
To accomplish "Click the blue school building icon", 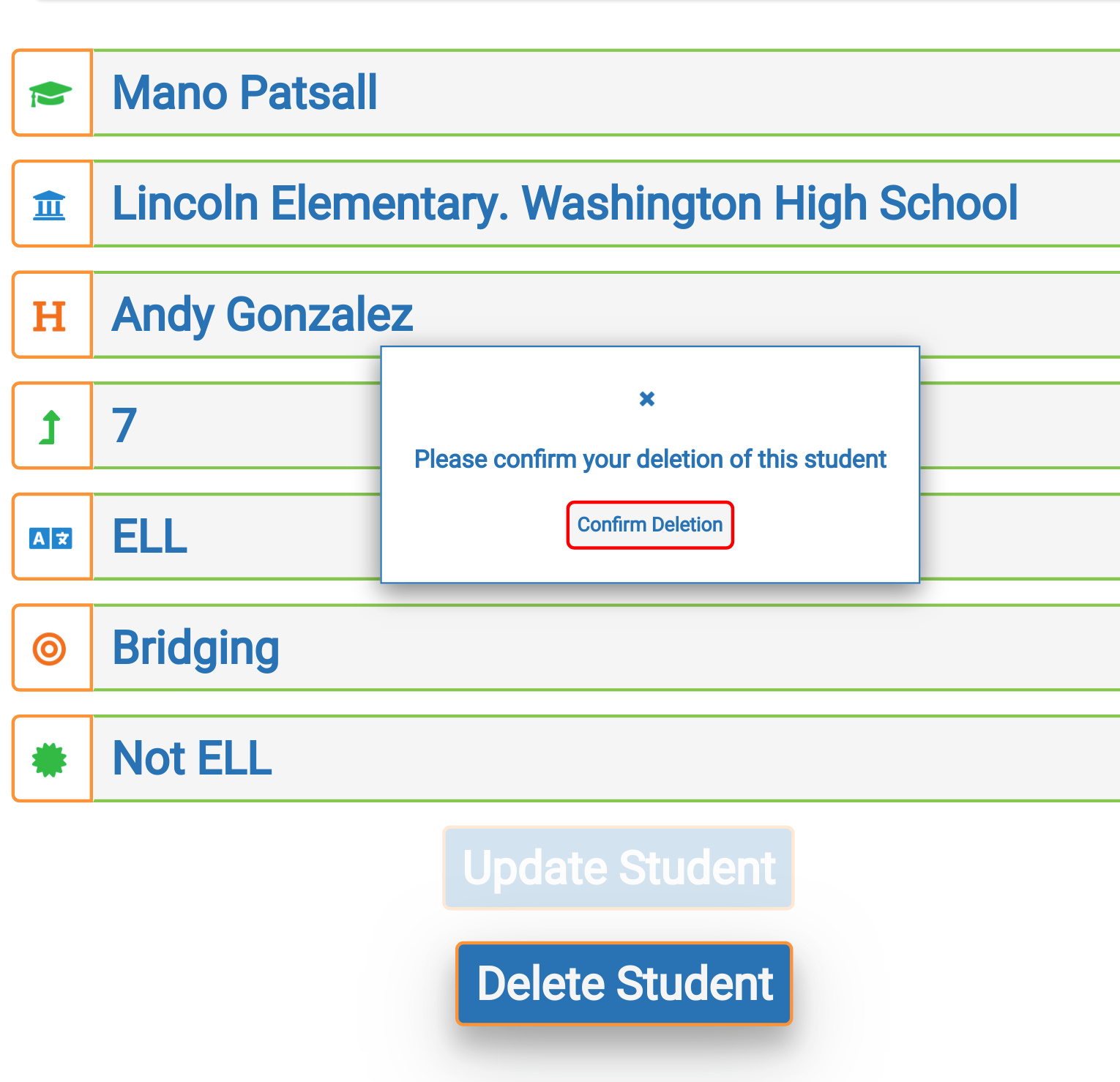I will pos(50,205).
